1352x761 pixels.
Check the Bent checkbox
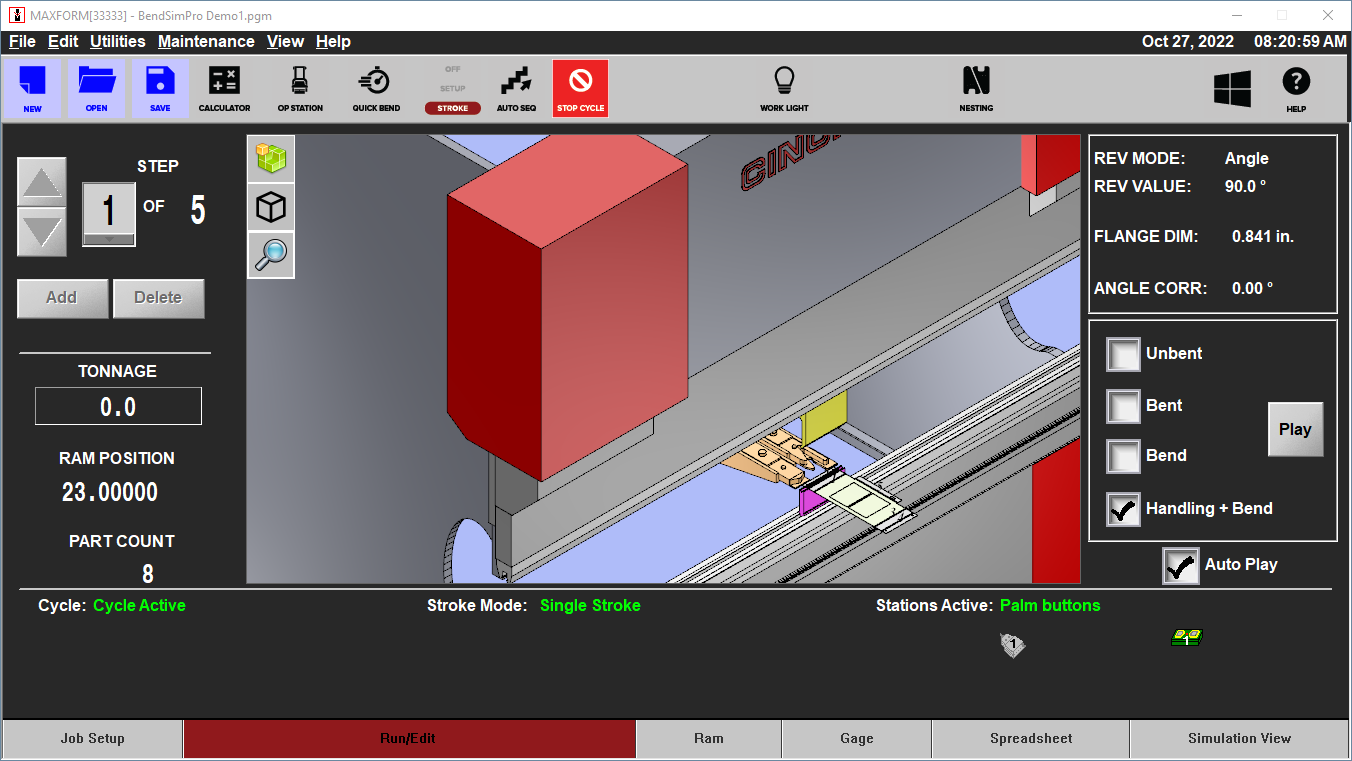click(1123, 406)
